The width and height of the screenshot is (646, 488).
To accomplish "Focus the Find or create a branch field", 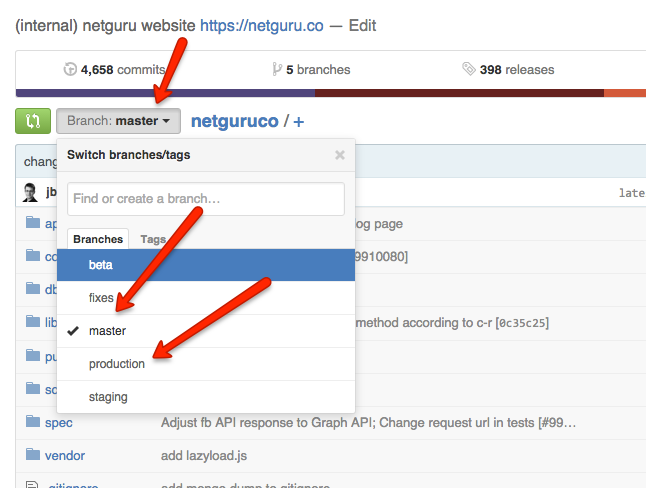I will [x=206, y=199].
